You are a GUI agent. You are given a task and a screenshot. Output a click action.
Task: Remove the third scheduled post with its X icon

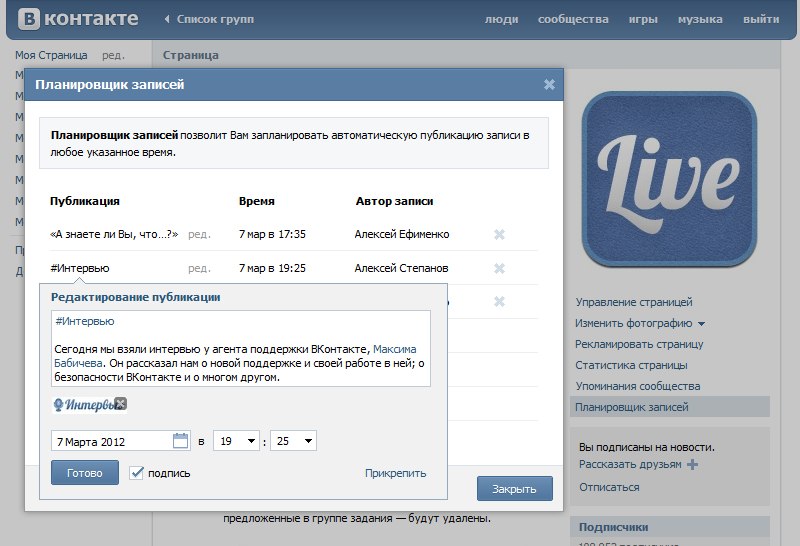click(x=499, y=302)
